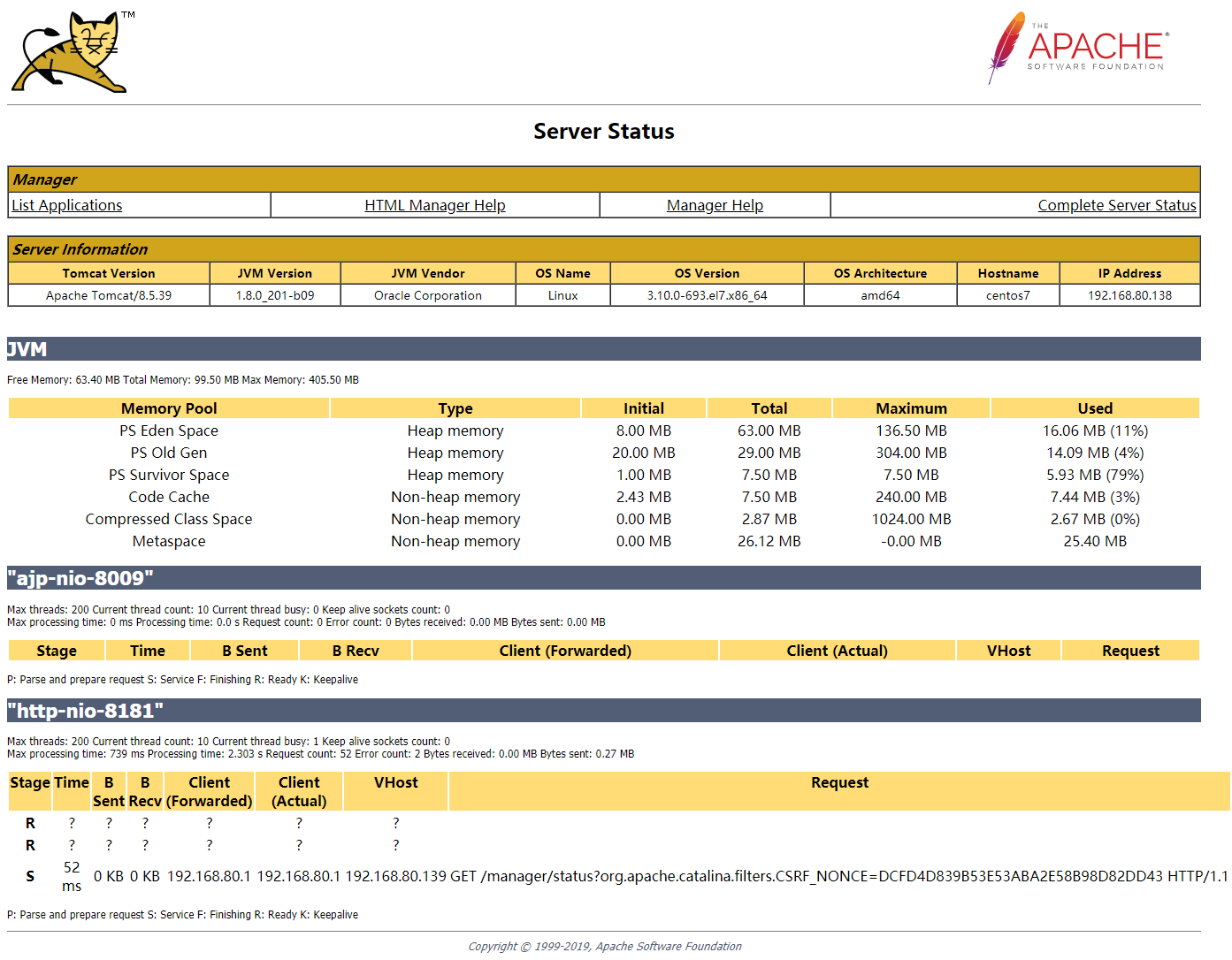Viewport: 1232px width, 960px height.
Task: Select the Compressed Class Space row name
Action: (169, 519)
